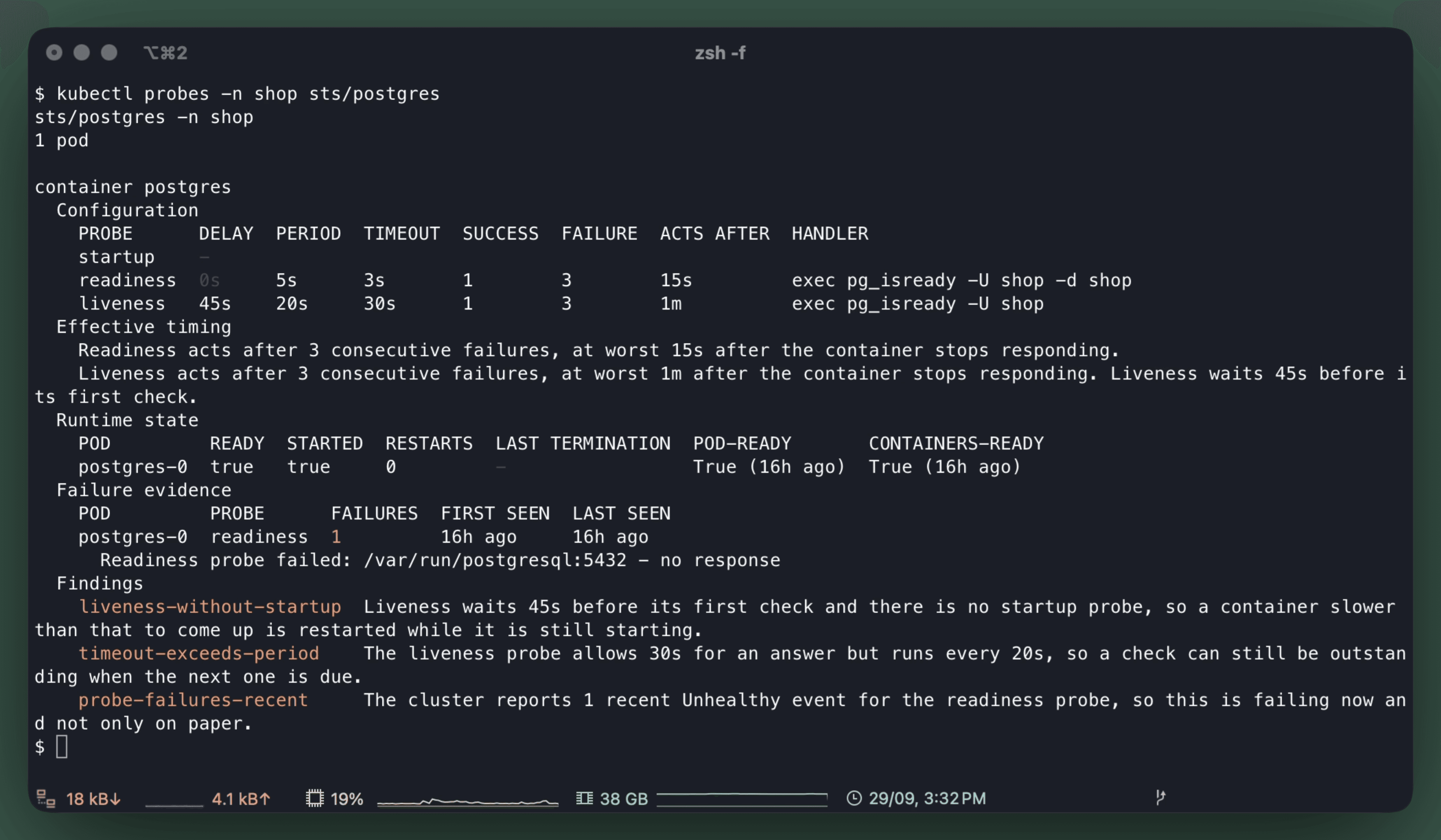Click the 38 GB memory value
The height and width of the screenshot is (840, 1441).
[x=623, y=798]
